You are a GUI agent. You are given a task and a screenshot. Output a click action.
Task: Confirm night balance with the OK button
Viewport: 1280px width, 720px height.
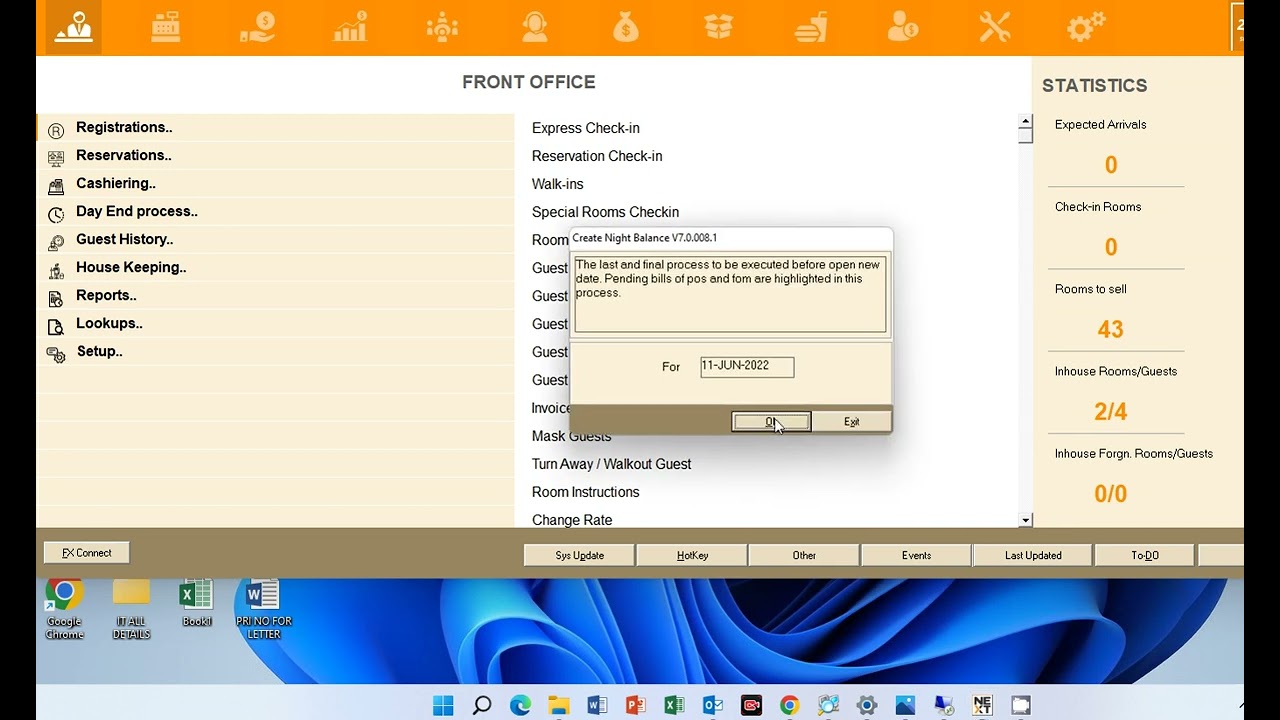771,422
